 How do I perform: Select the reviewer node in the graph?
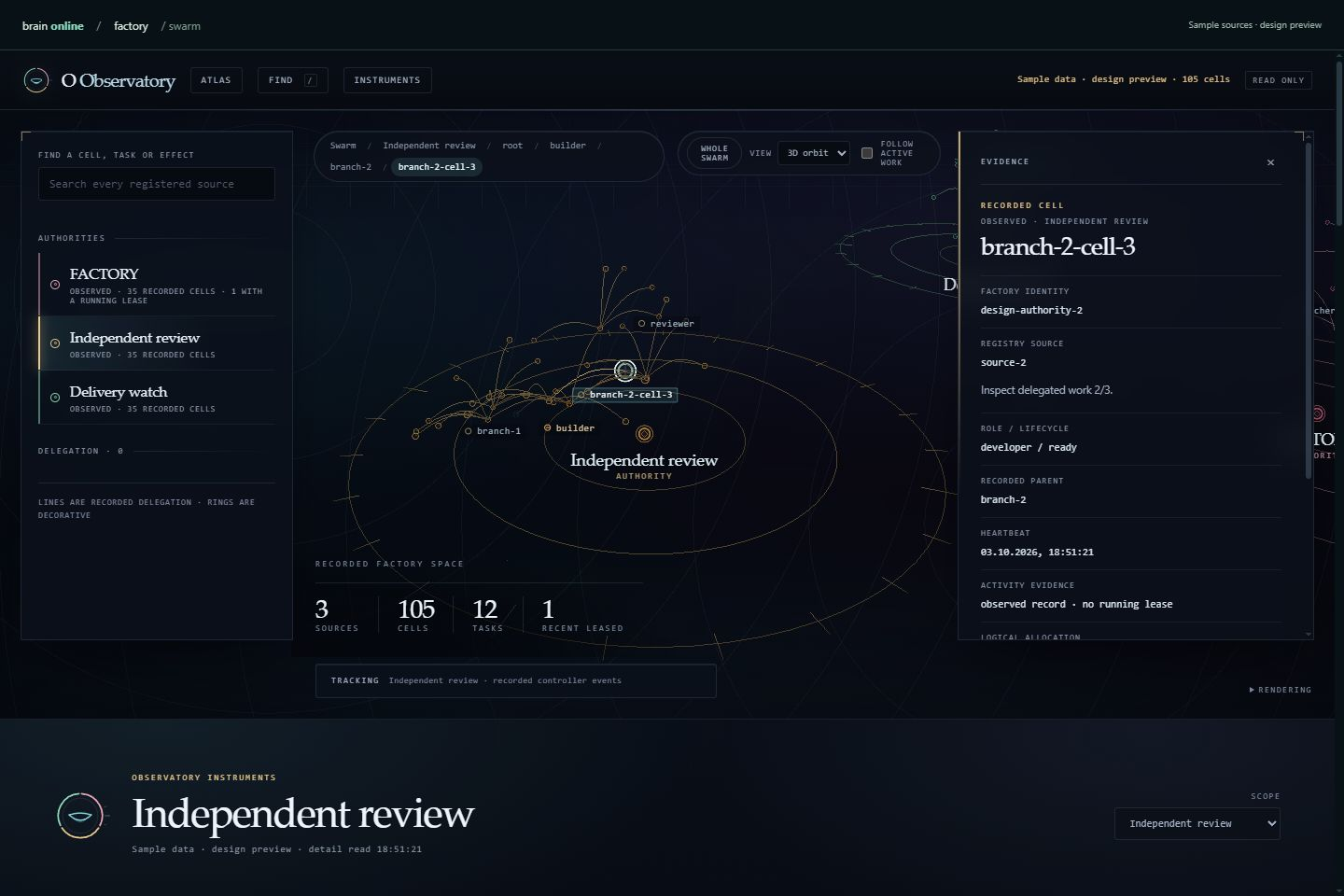(641, 324)
